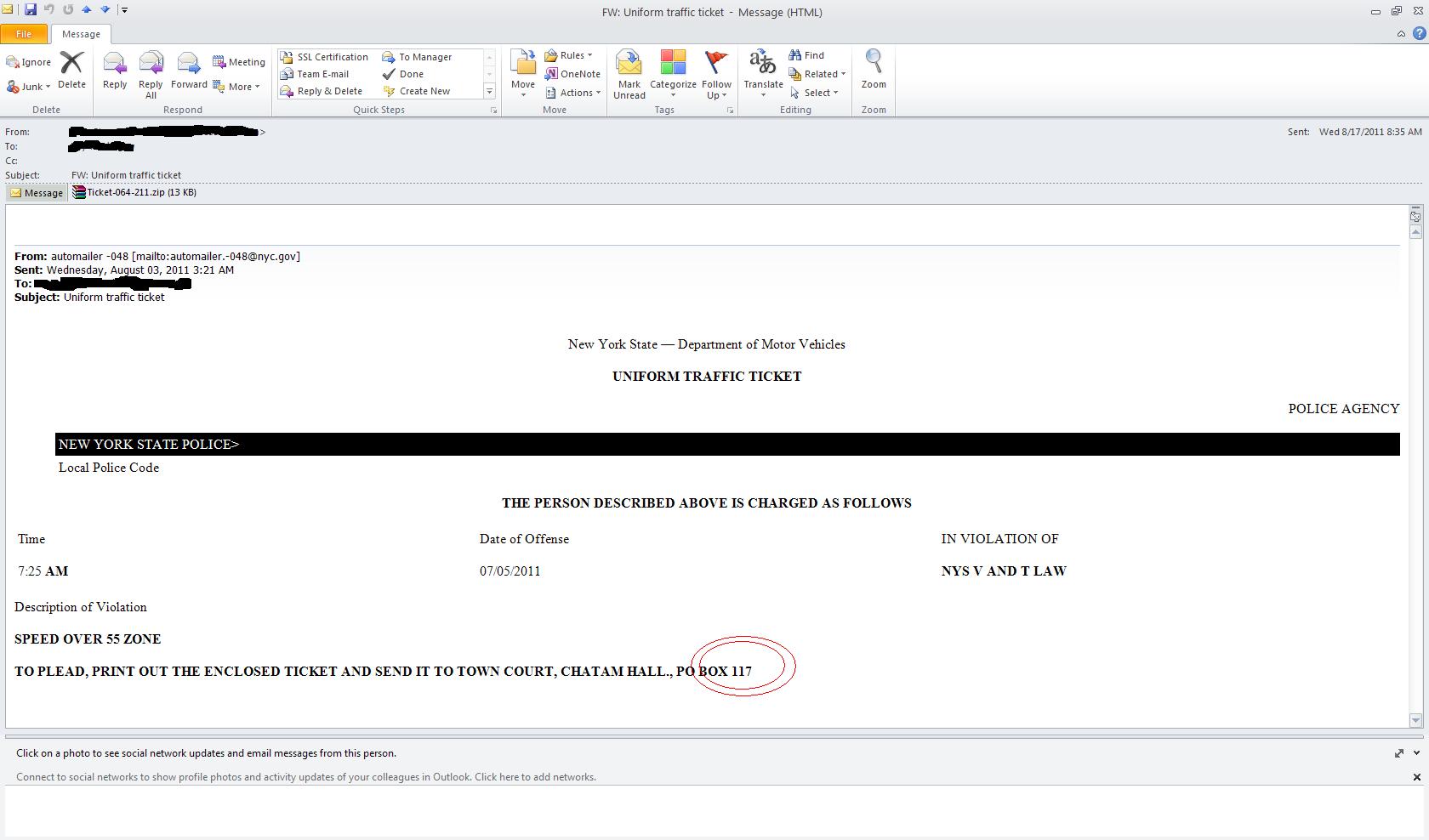1429x840 pixels.
Task: Open More respond options dropdown
Action: 236,87
